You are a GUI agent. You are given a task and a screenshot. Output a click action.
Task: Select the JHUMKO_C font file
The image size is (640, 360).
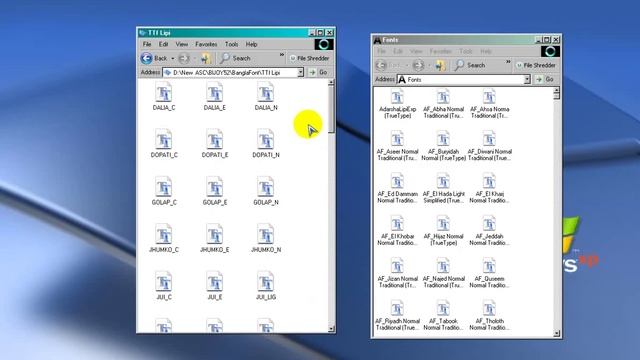coord(164,238)
